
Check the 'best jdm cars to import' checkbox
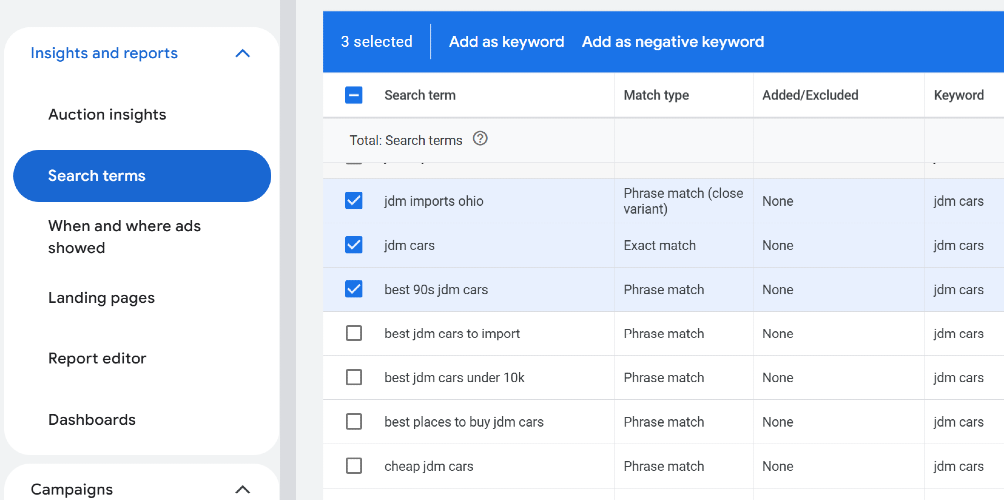point(353,334)
